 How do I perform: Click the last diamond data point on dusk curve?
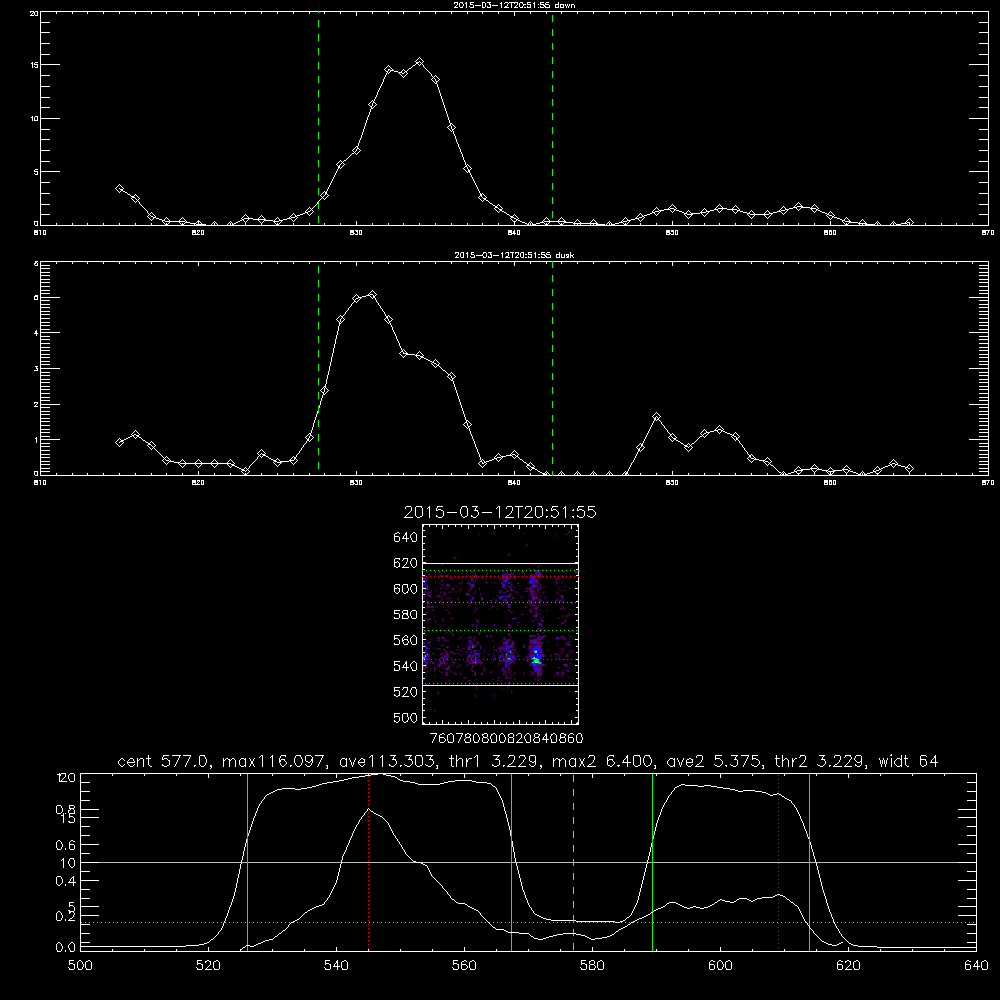(909, 469)
